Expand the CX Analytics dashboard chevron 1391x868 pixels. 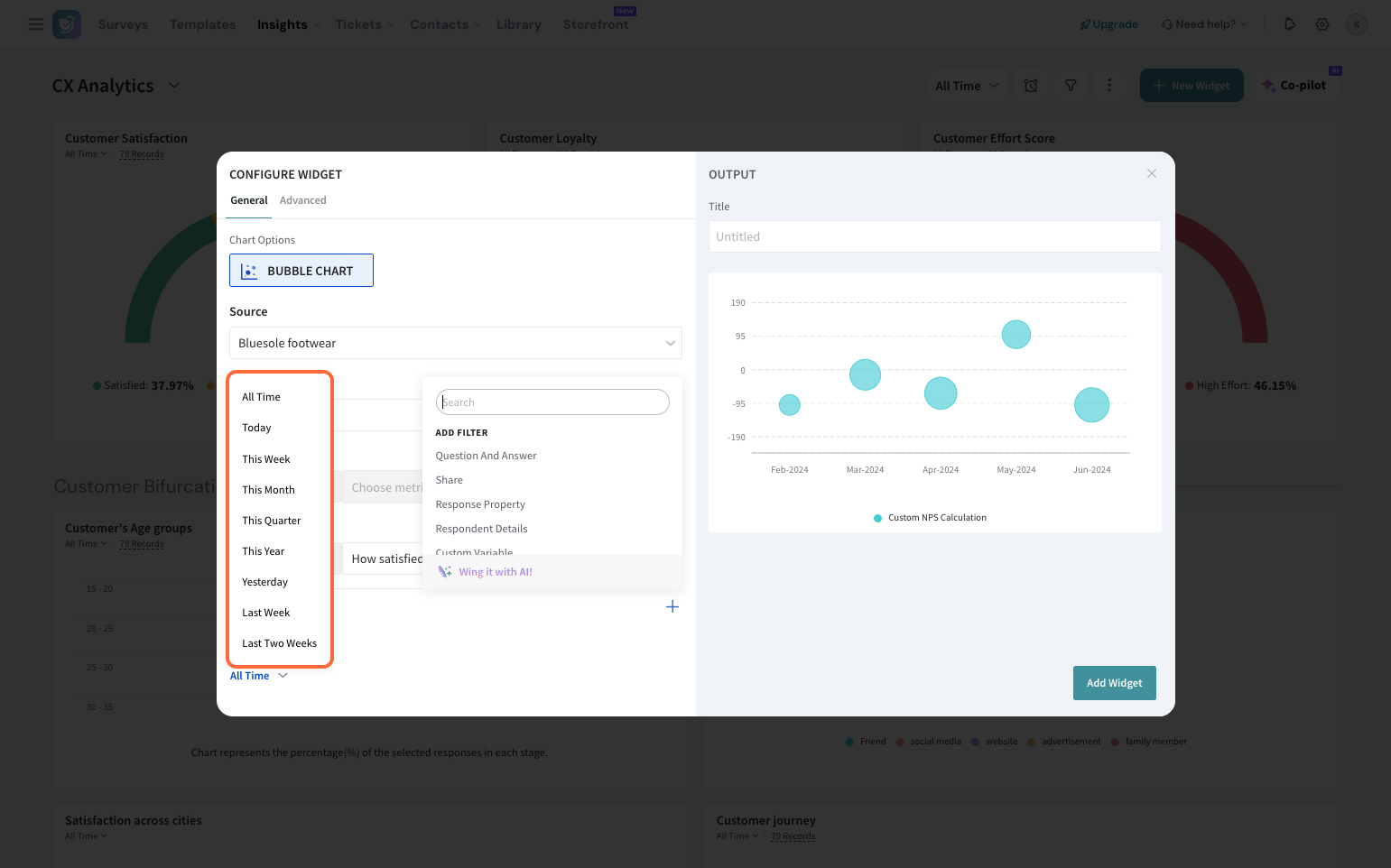pyautogui.click(x=174, y=86)
